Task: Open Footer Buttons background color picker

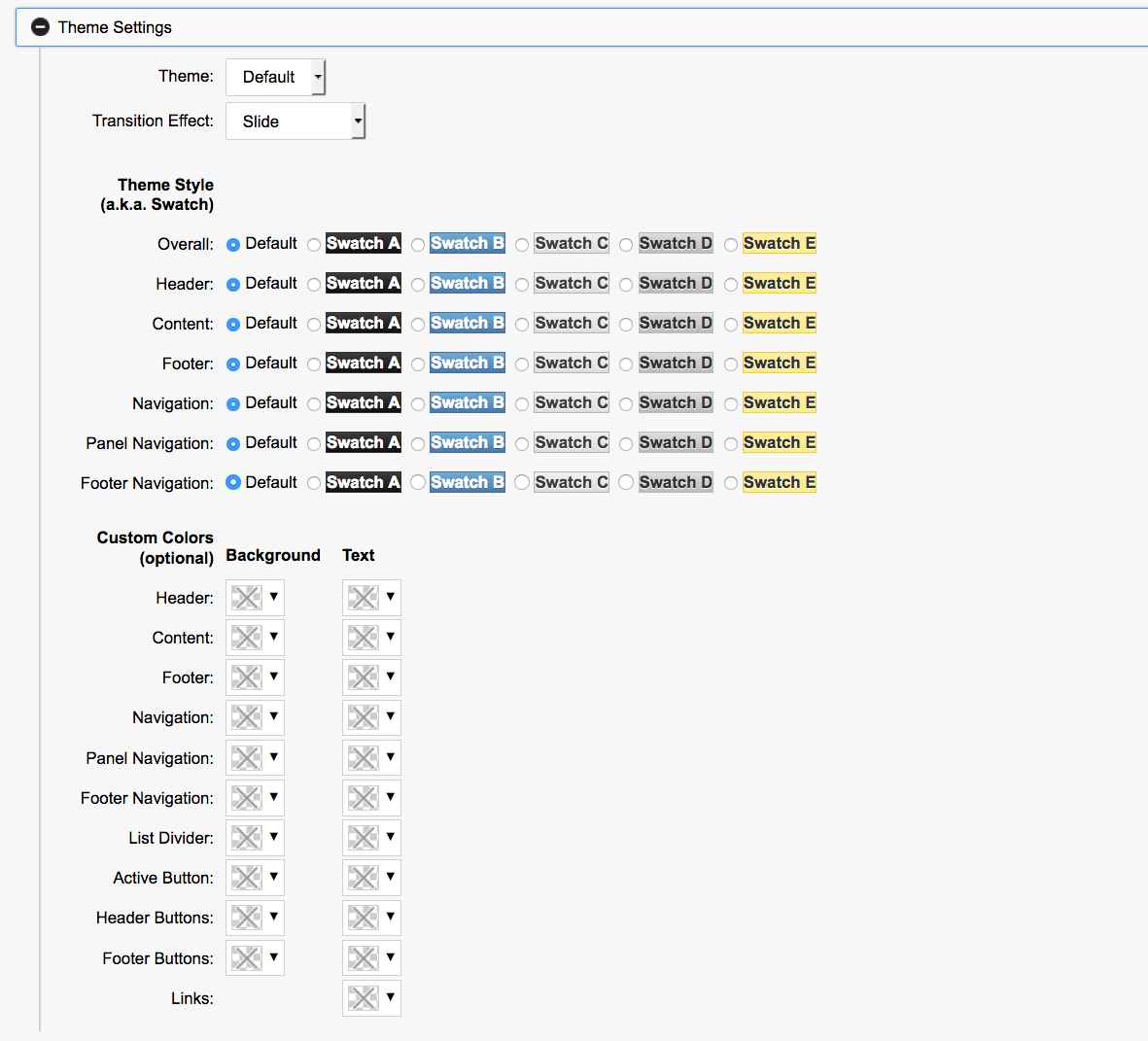Action: (255, 958)
